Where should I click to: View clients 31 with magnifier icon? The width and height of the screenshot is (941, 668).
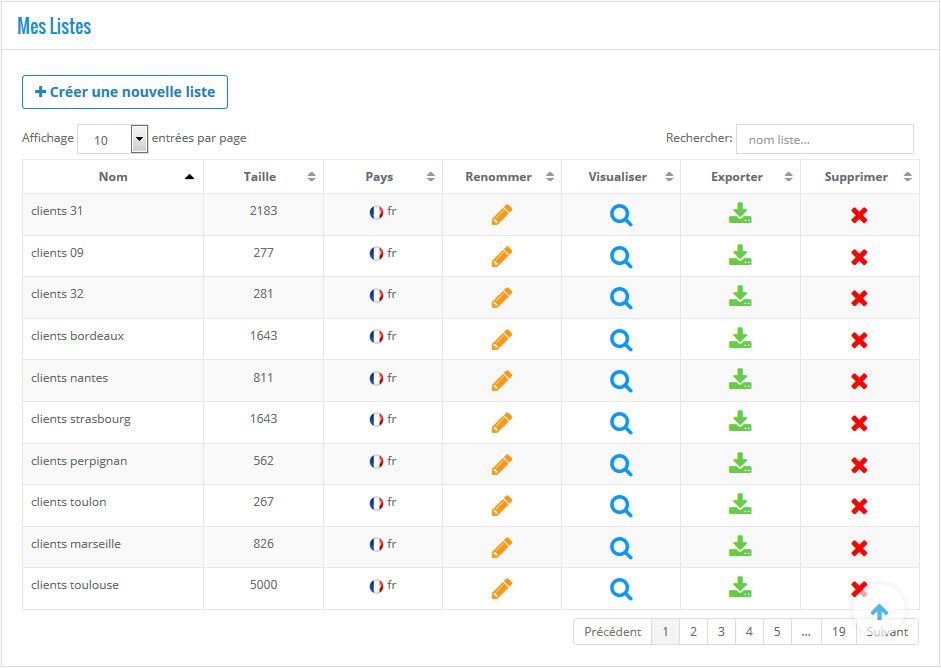pyautogui.click(x=621, y=215)
